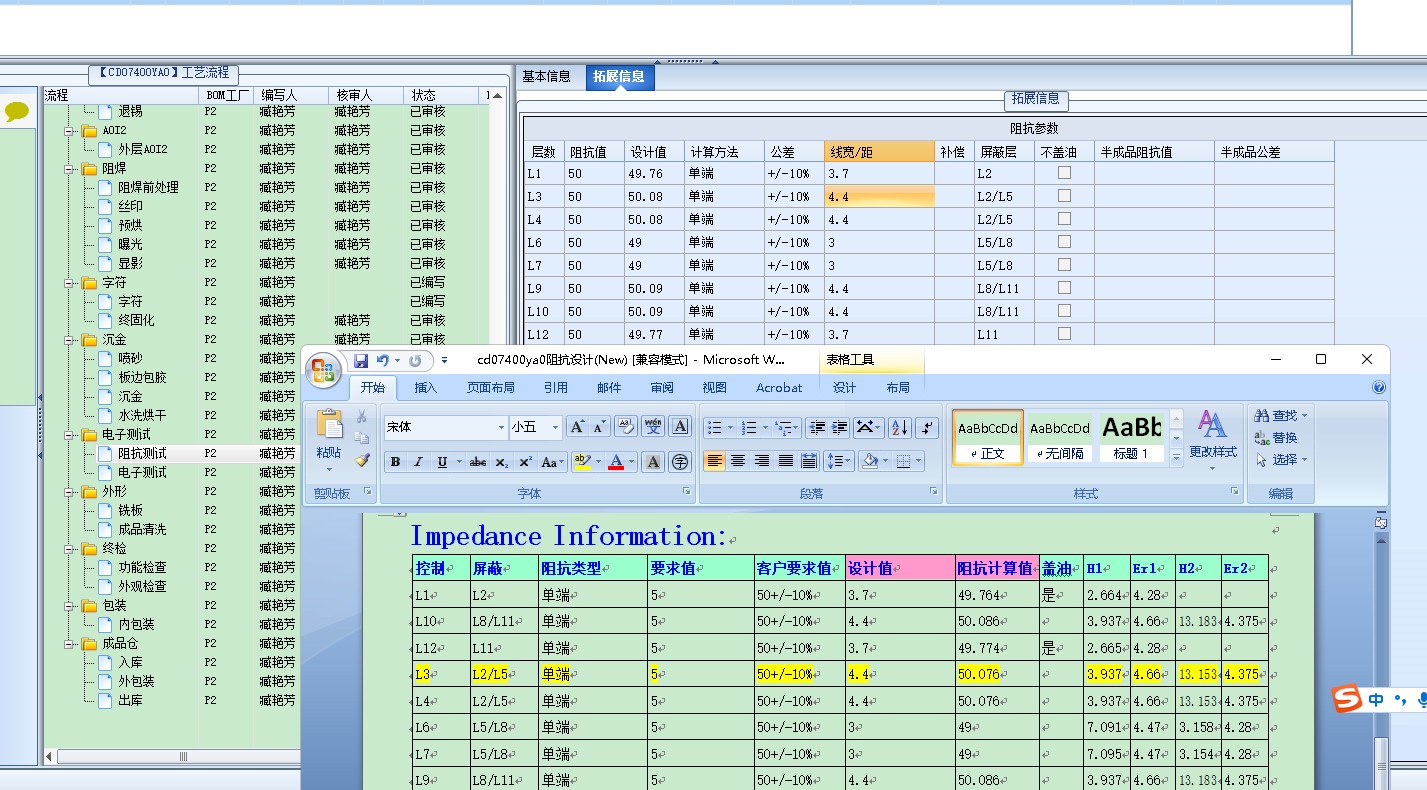Image resolution: width=1427 pixels, height=790 pixels.
Task: Check 不盖油 box for L9 row
Action: point(1064,288)
